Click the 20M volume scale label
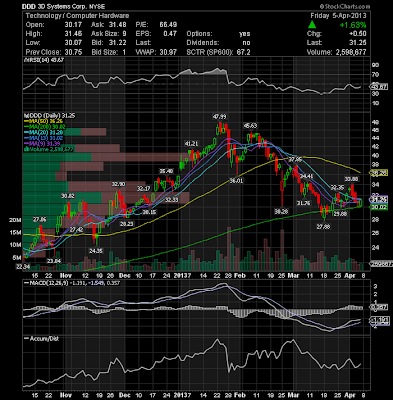The height and width of the screenshot is (400, 393). 15,220
